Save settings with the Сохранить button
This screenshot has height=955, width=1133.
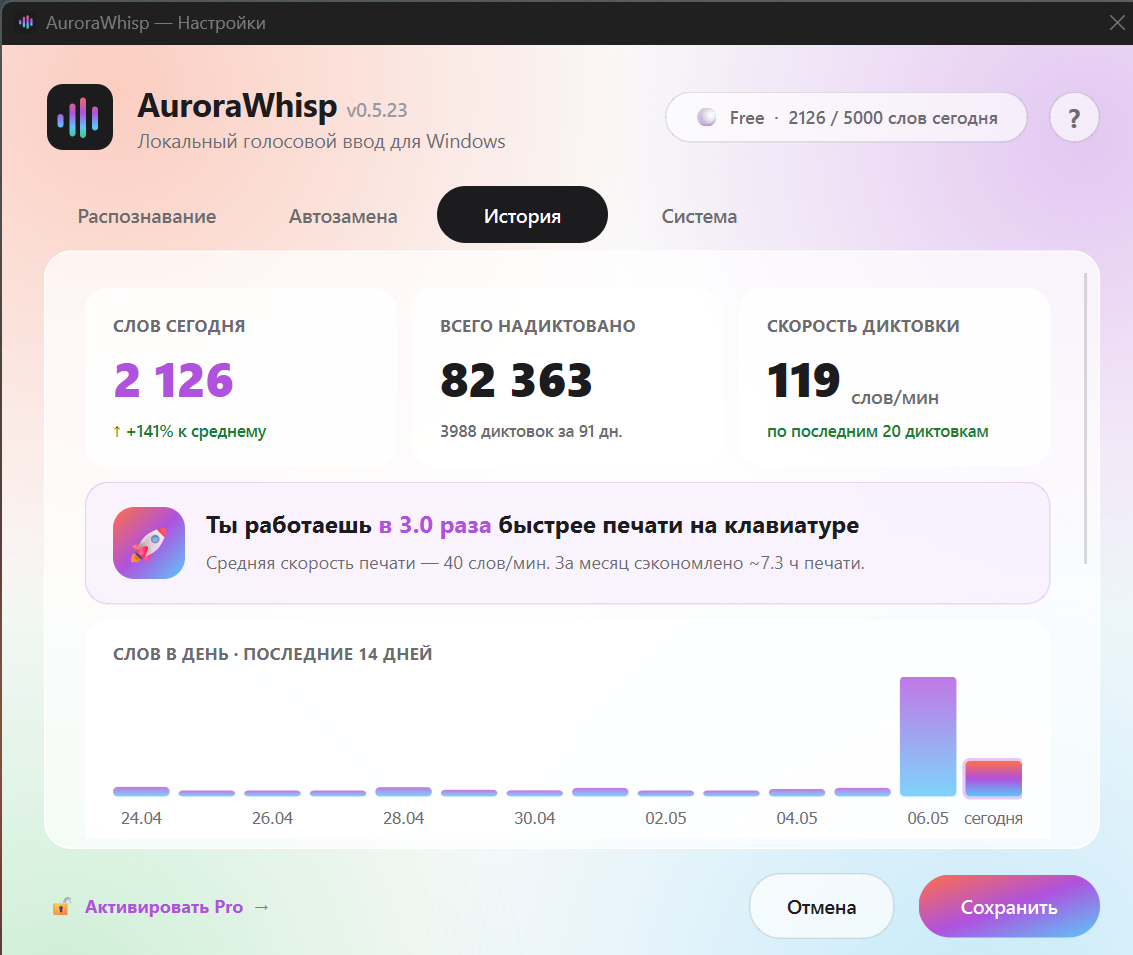click(x=1009, y=907)
